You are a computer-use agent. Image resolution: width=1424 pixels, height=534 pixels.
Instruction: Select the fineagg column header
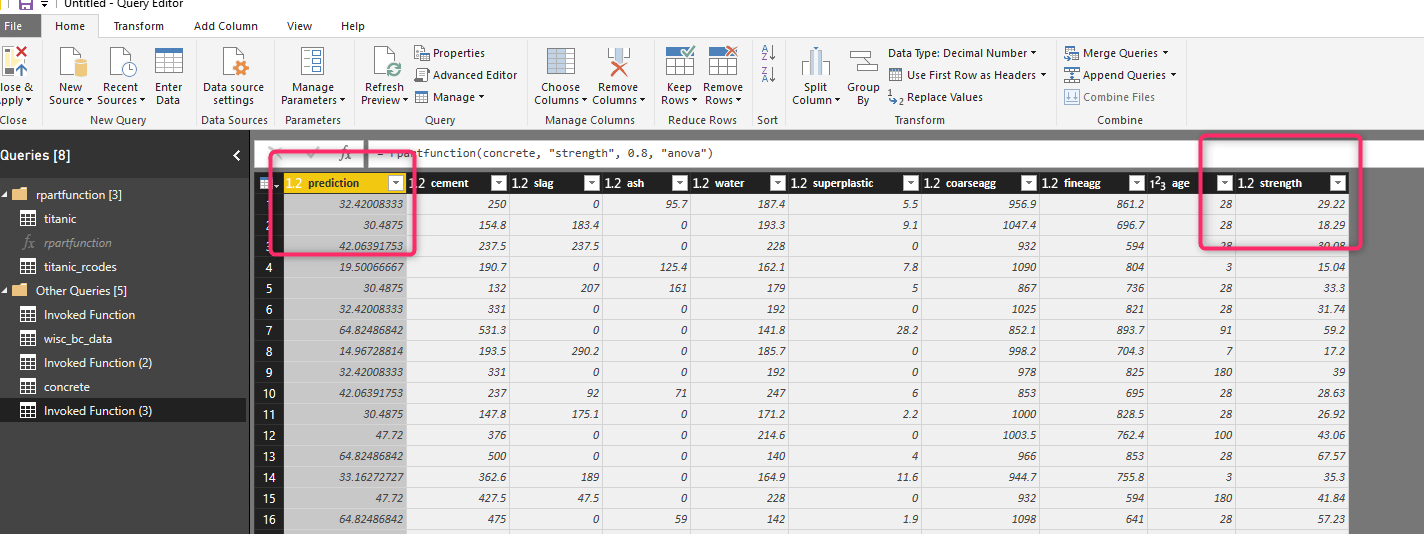tap(1092, 183)
